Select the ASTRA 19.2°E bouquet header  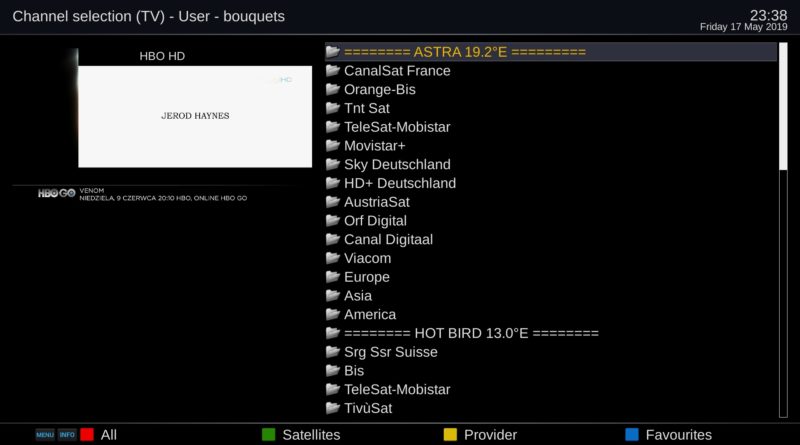tap(551, 52)
